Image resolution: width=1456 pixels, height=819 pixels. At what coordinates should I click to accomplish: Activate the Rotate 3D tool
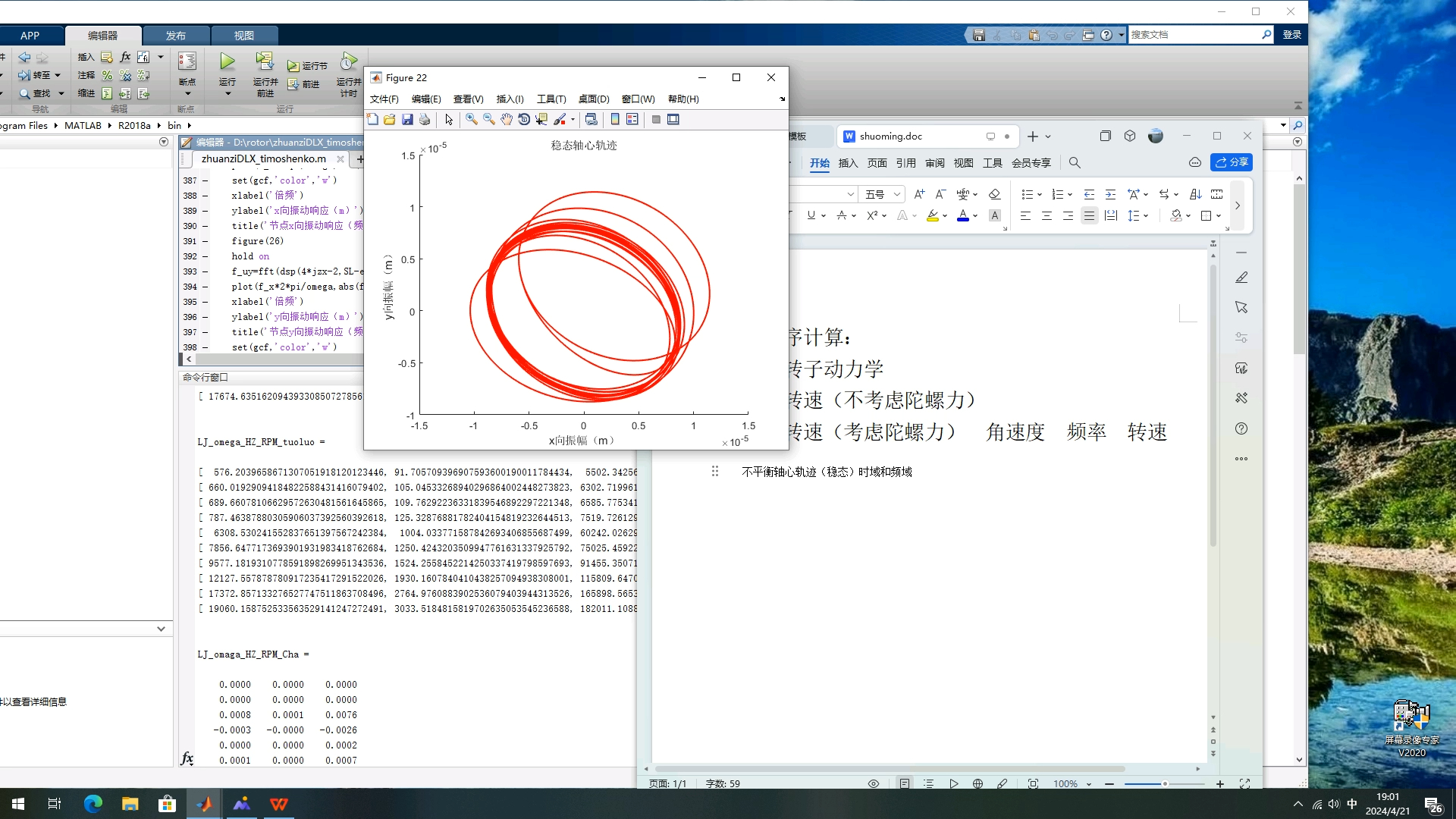click(524, 119)
